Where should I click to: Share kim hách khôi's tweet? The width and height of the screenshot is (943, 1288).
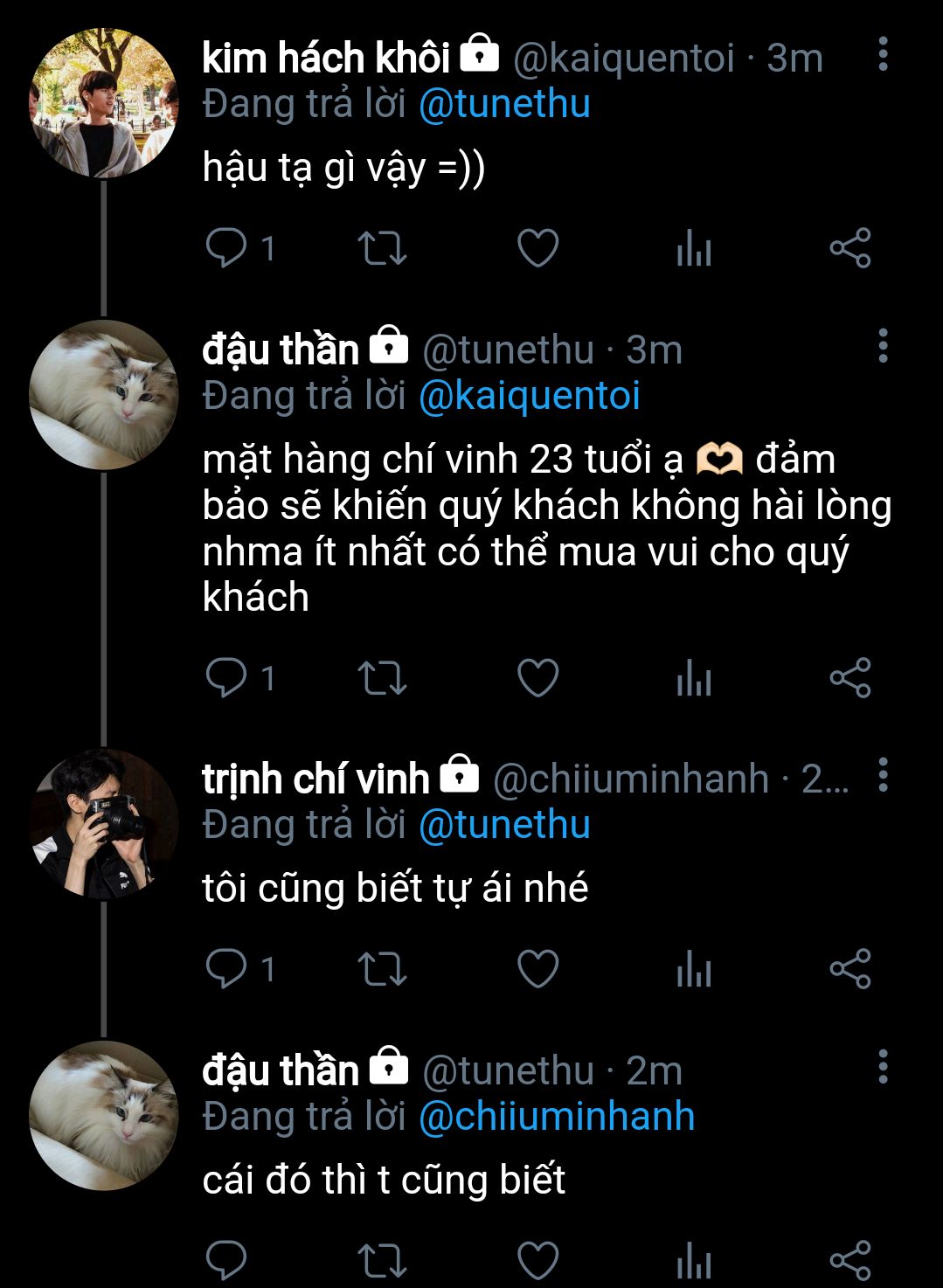coord(849,248)
